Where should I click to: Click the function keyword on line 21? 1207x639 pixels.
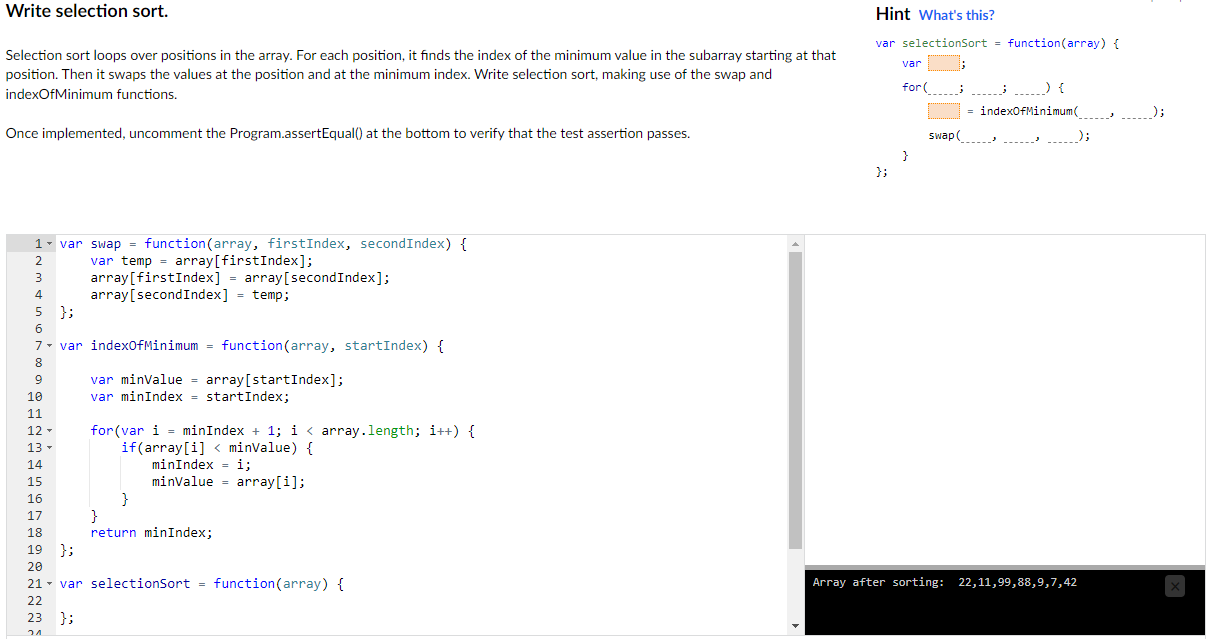[x=247, y=583]
